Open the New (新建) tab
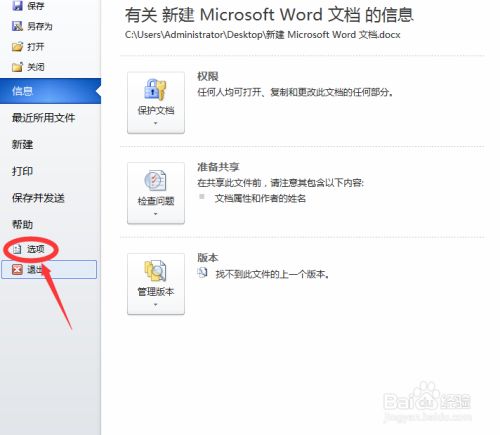500x435 pixels. pos(22,144)
